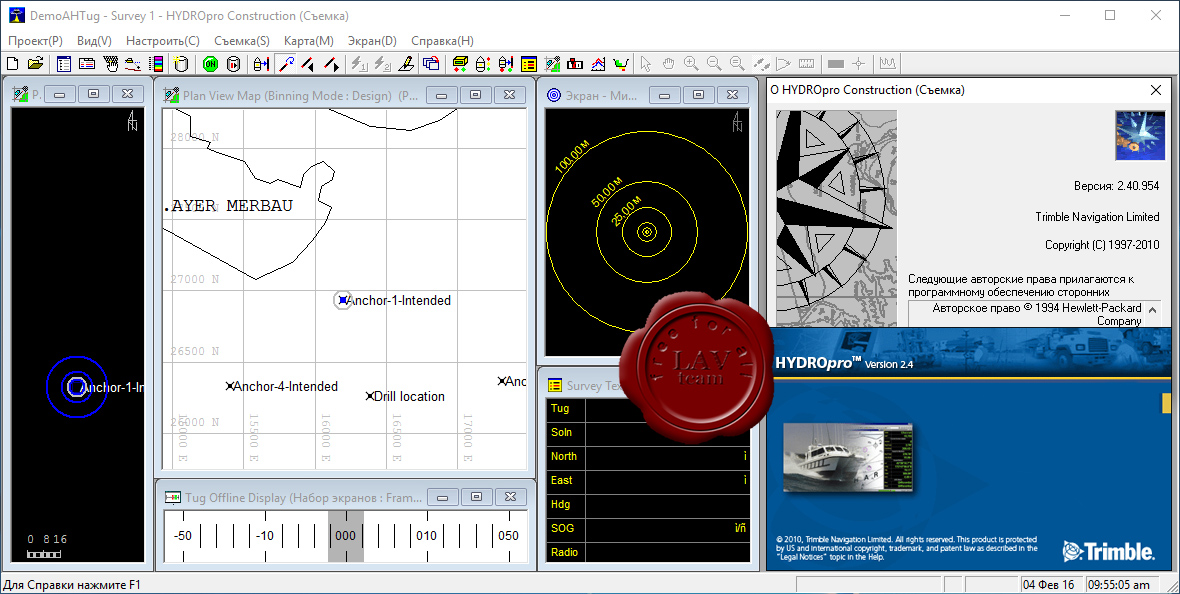This screenshot has height=594, width=1180.
Task: Click the vessel-to-line navigation icon
Action: 261,64
